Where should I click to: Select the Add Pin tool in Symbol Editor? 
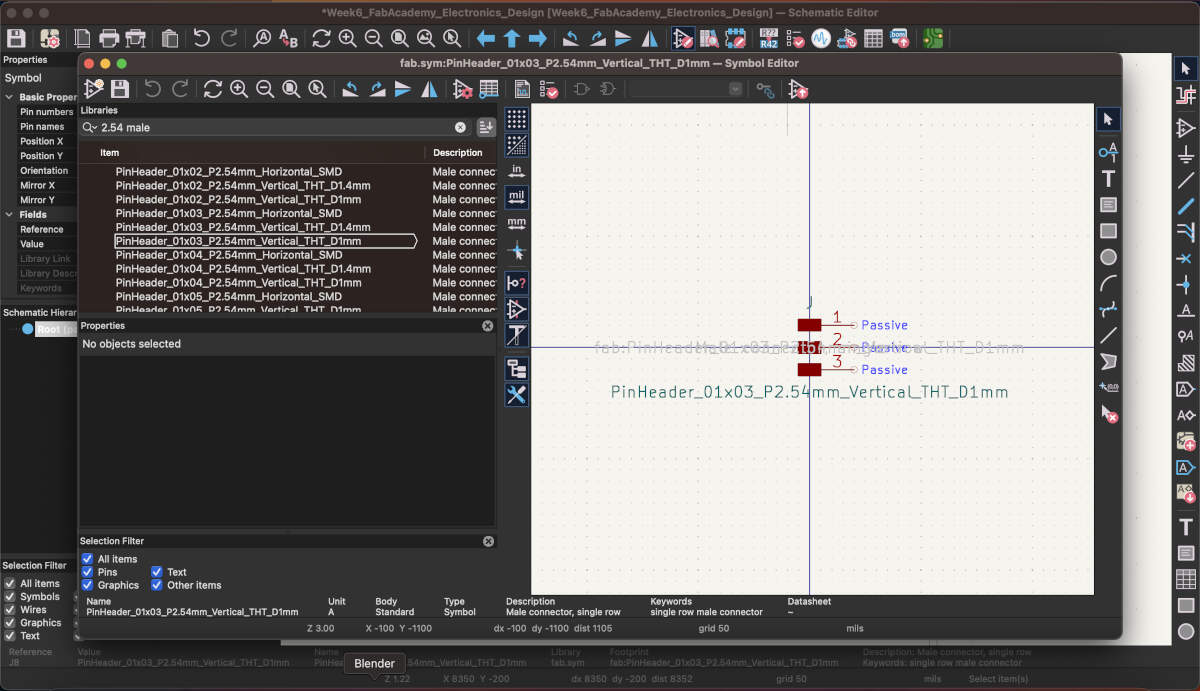[1108, 152]
